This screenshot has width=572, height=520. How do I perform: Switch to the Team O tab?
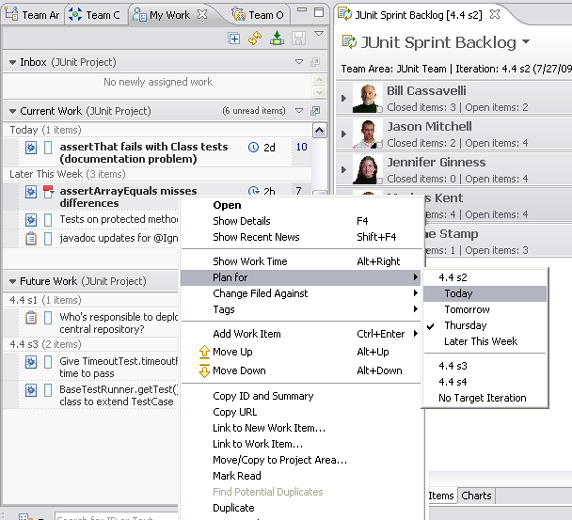(x=258, y=15)
